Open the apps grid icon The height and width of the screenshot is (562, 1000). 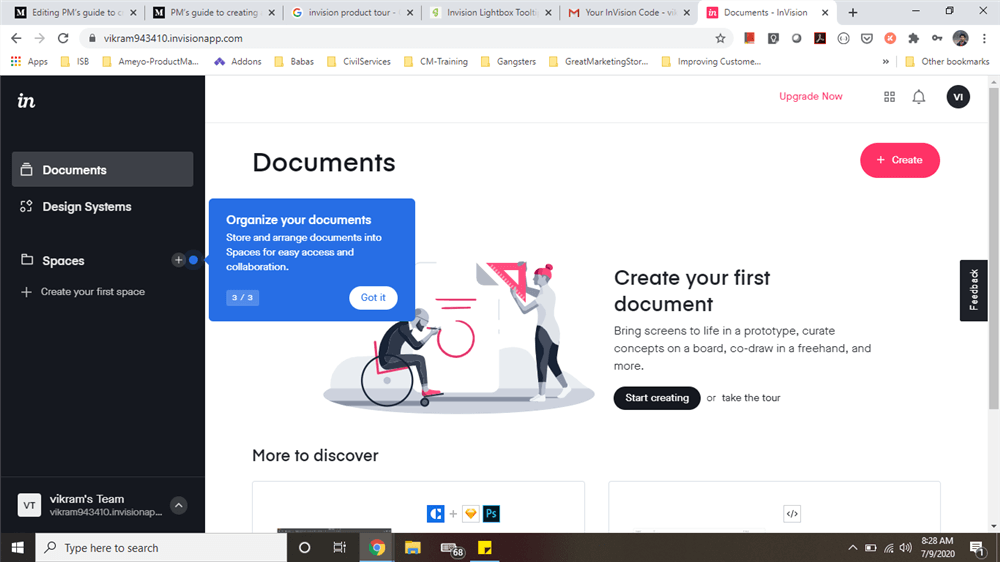click(x=889, y=97)
